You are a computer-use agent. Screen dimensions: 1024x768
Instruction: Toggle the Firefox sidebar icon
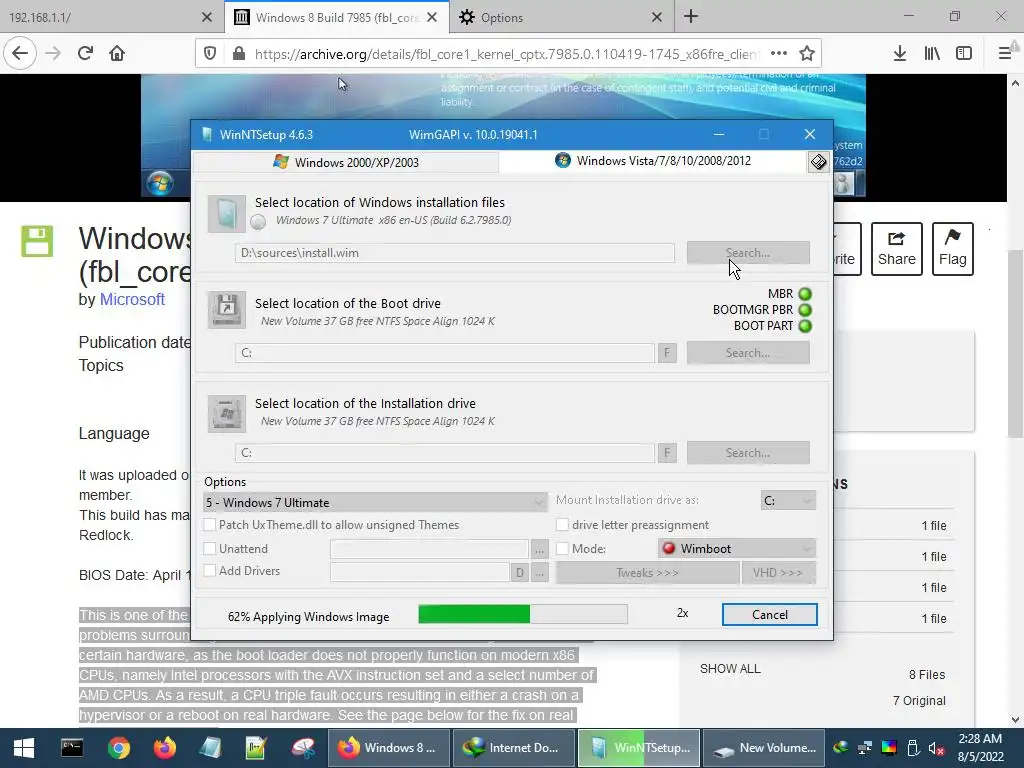pos(964,54)
